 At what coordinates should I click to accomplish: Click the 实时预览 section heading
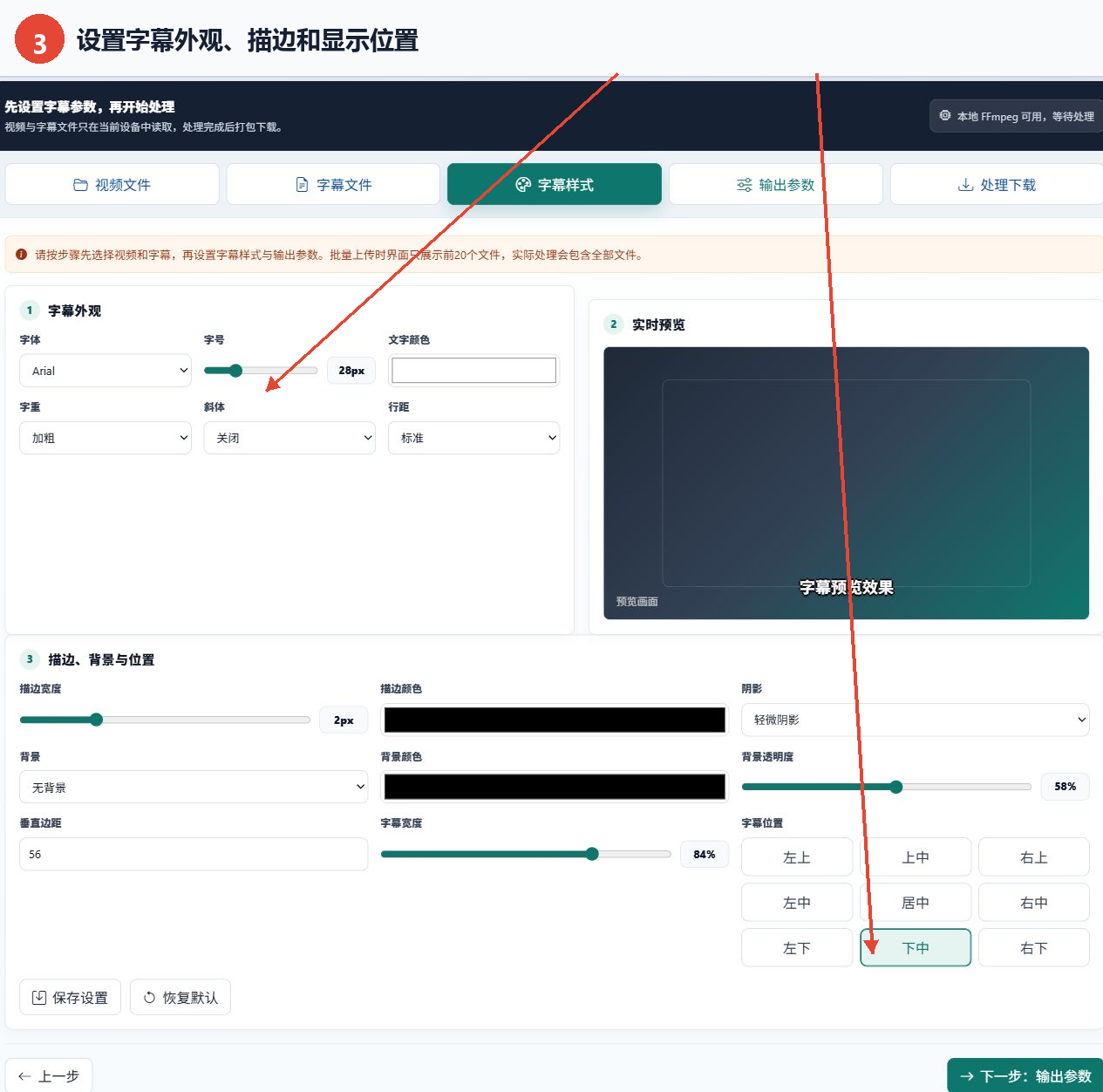tap(658, 324)
